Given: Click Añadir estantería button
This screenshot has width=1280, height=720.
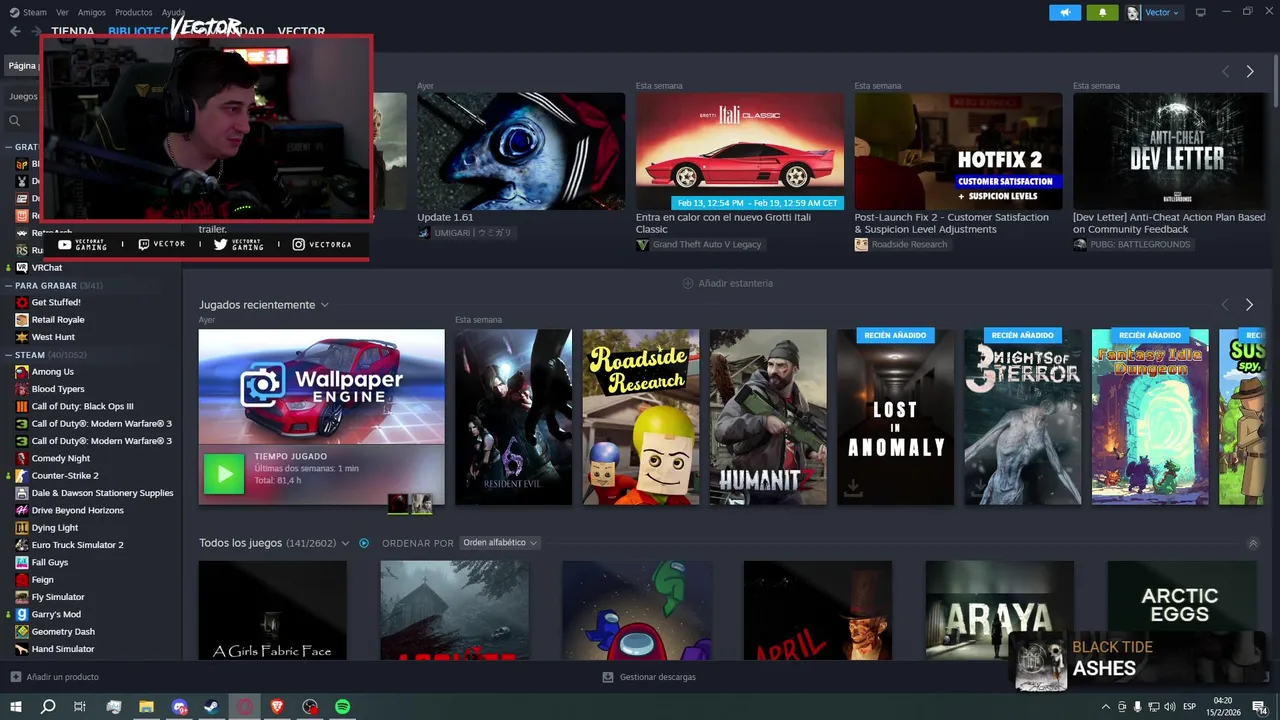Looking at the screenshot, I should [727, 283].
